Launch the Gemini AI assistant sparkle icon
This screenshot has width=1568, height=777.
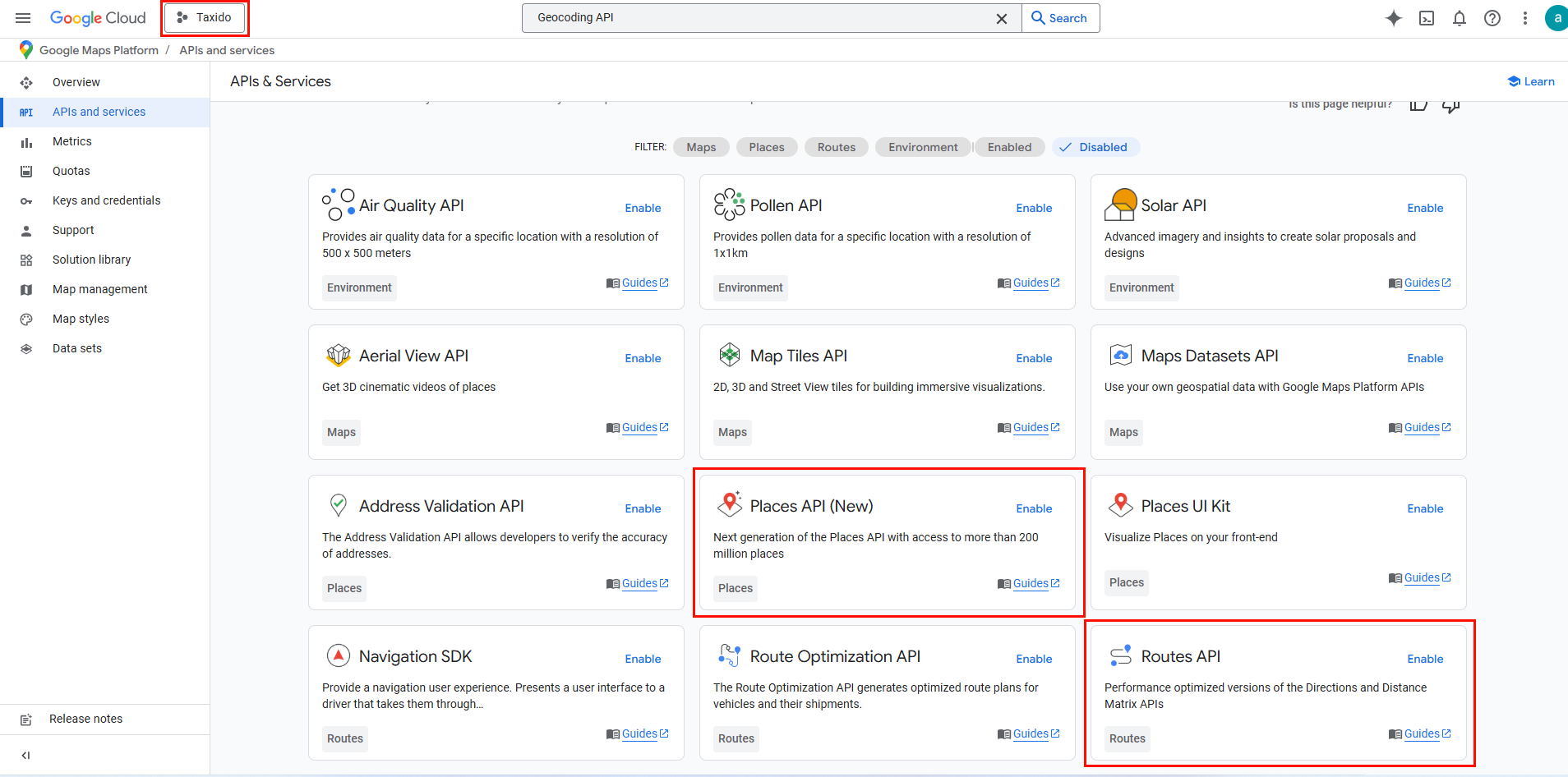click(1393, 18)
